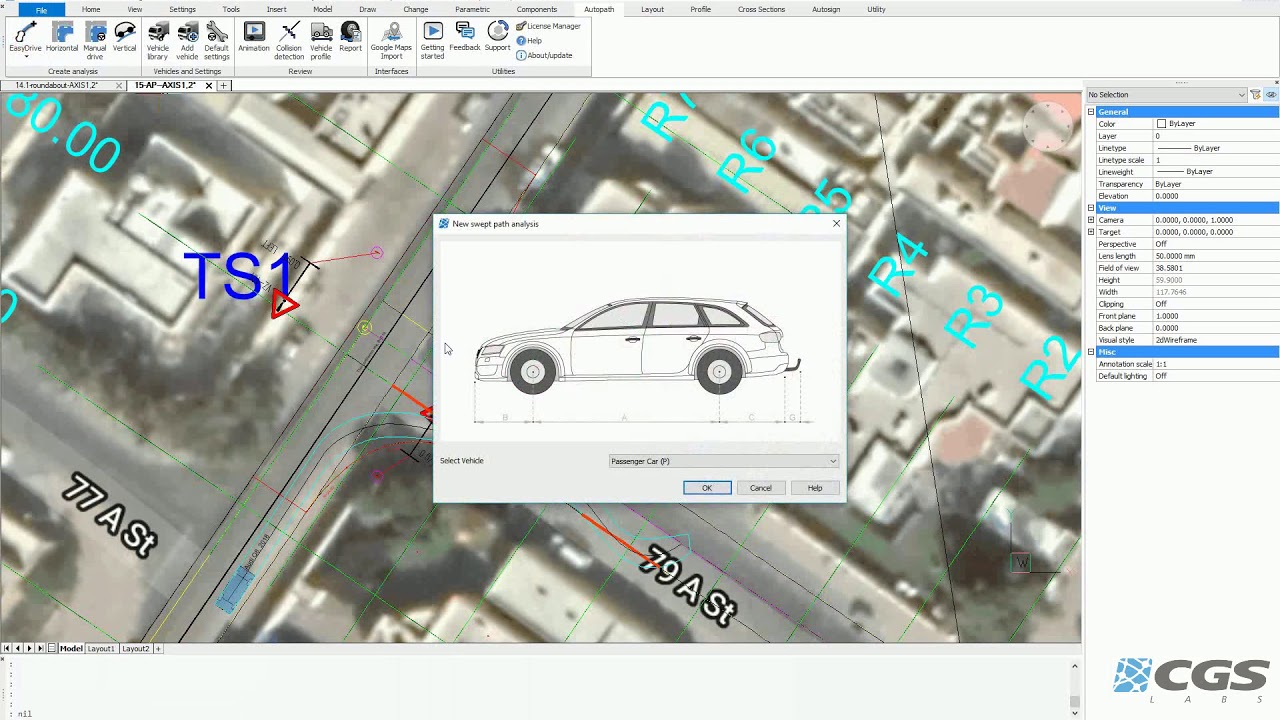Open the Support utility
Screen dimensions: 1280x720
tap(497, 37)
